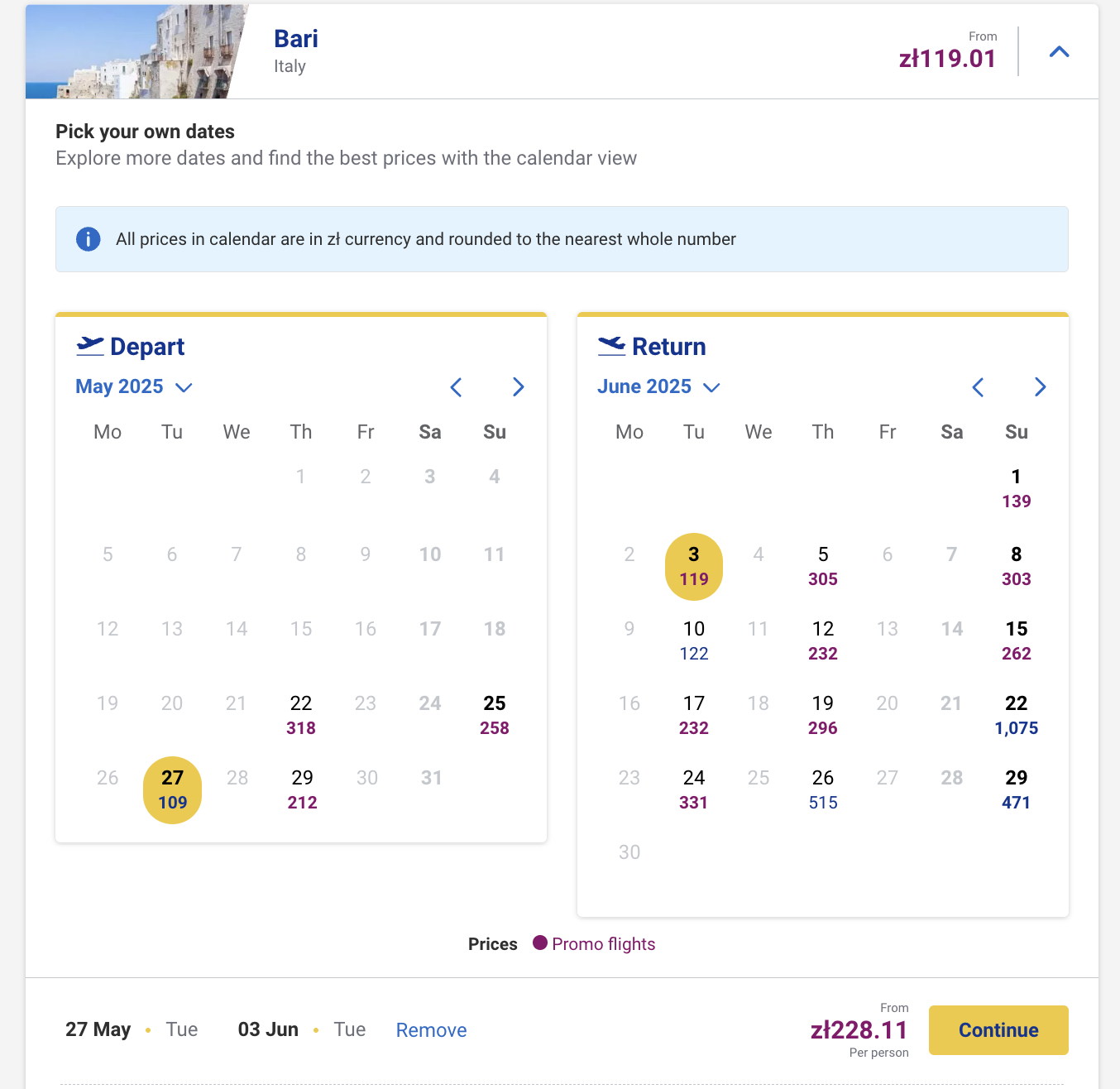Select 29 May departure priced 212
The width and height of the screenshot is (1120, 1089).
pos(302,789)
